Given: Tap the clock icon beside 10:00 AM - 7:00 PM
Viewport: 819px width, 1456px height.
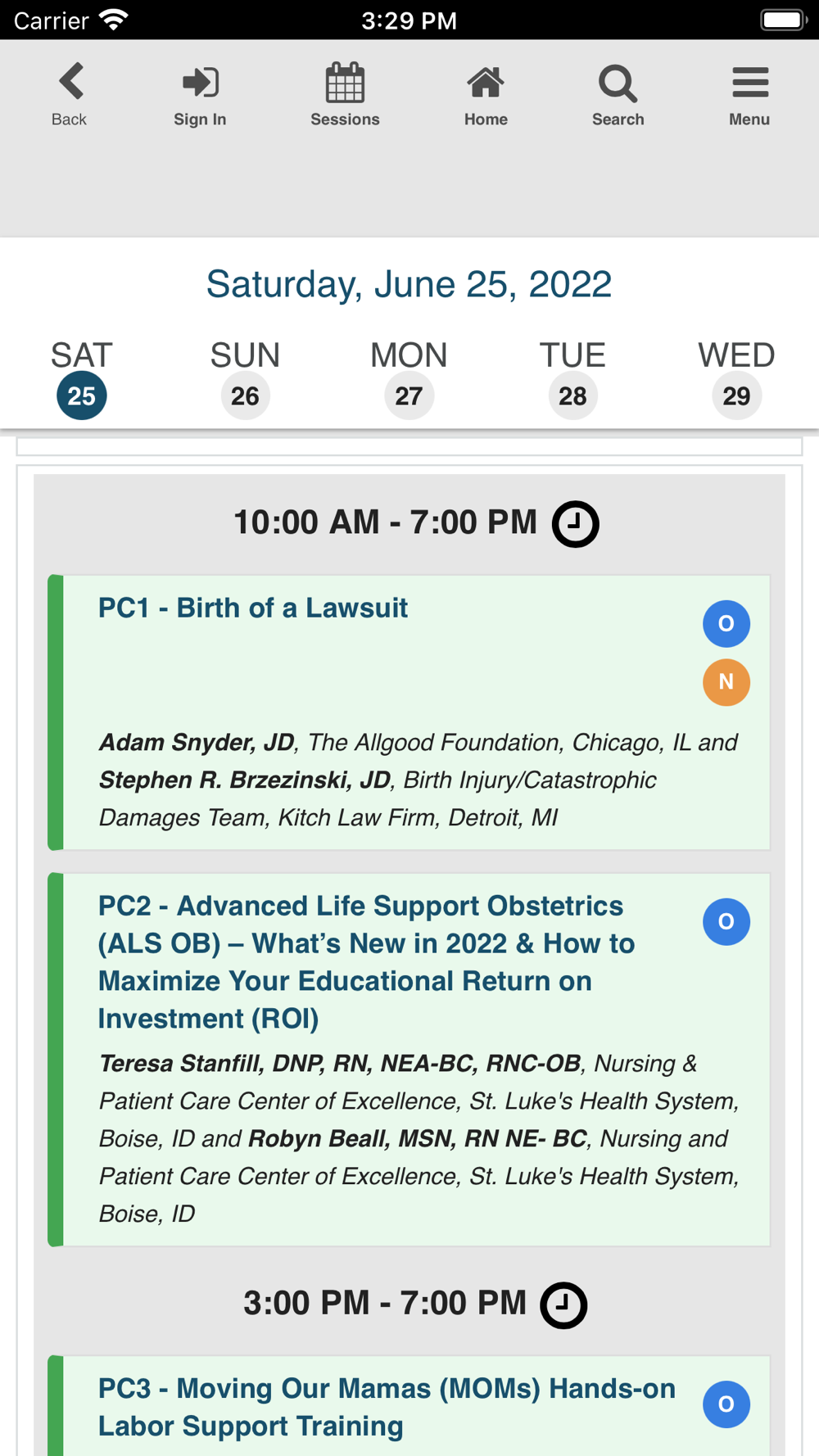Looking at the screenshot, I should point(576,524).
